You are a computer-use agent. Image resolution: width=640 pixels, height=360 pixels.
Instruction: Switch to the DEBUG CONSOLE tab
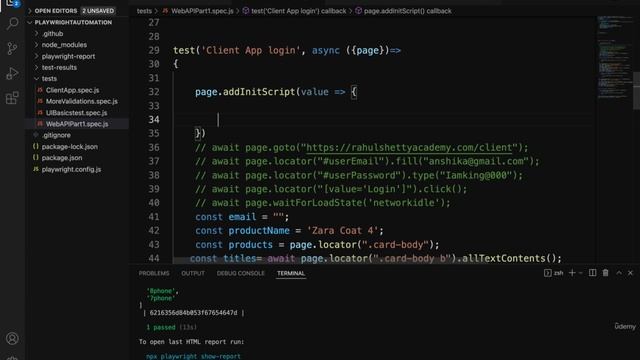(240, 273)
